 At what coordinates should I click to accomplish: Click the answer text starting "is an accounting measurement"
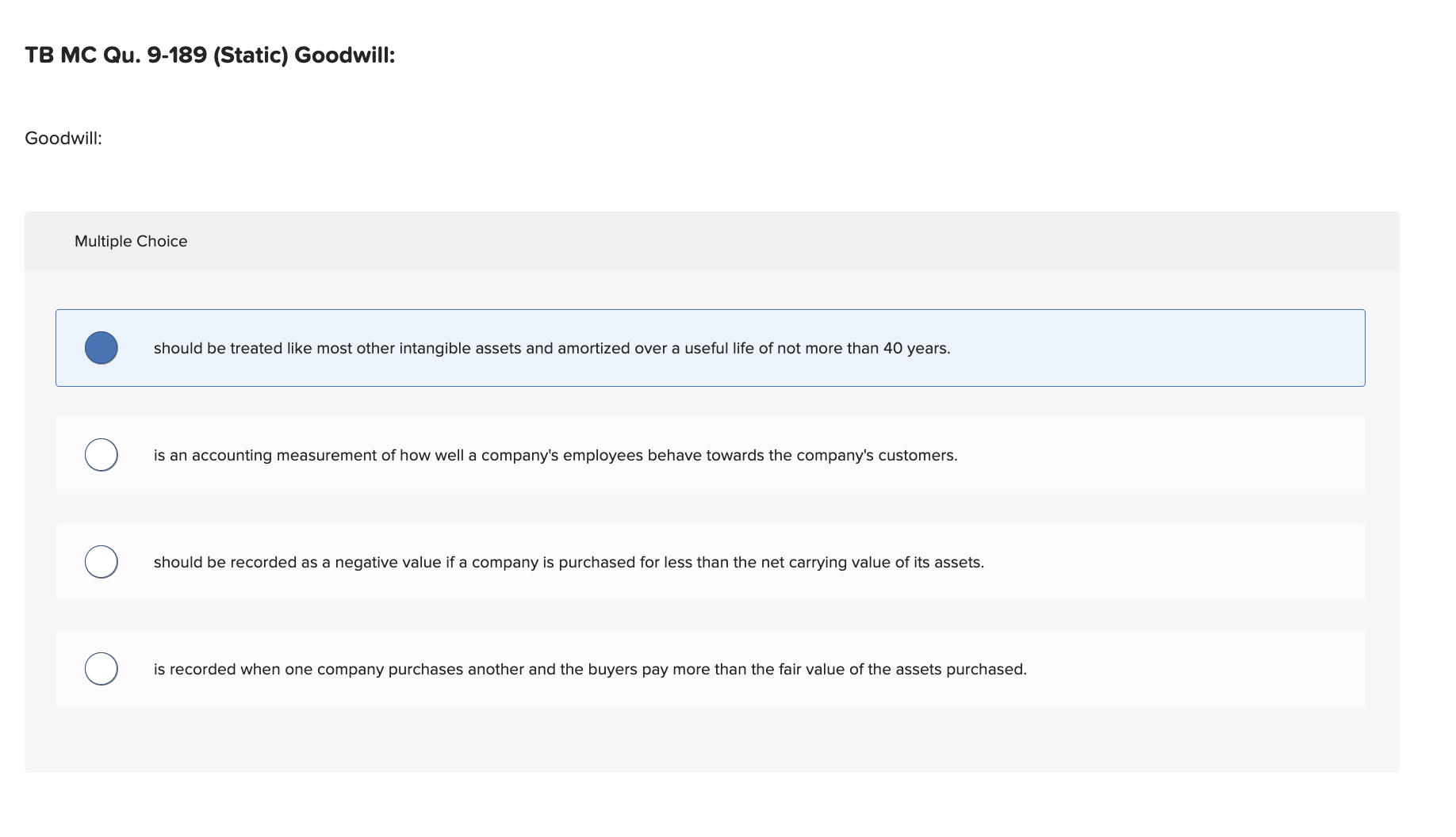click(x=555, y=456)
